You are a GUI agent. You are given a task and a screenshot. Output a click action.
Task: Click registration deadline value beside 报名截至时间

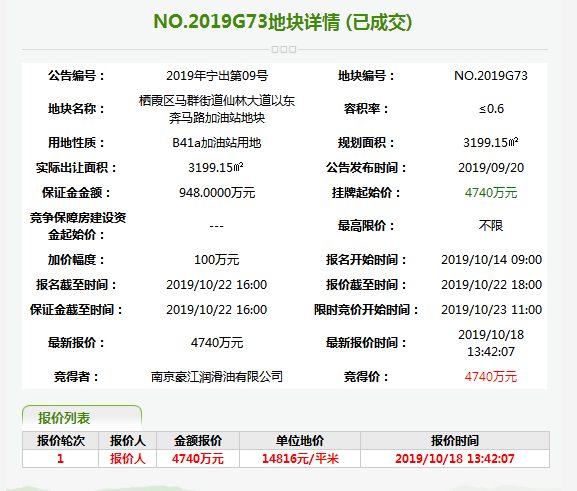[217, 285]
